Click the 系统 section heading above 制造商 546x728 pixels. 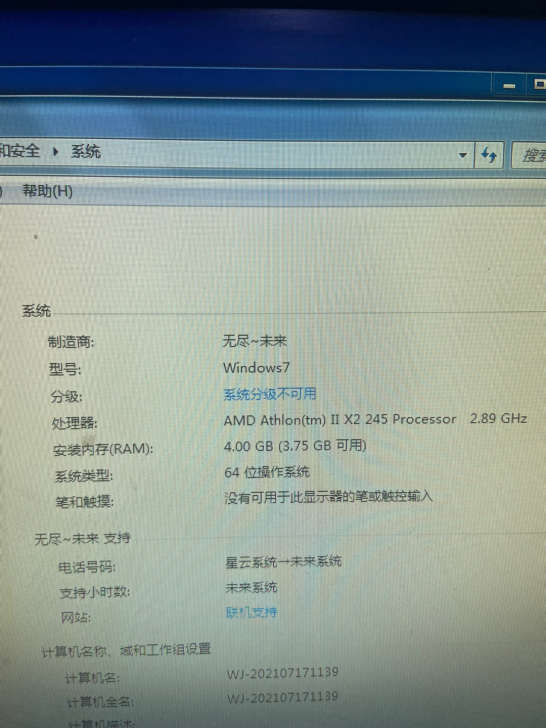[36, 311]
